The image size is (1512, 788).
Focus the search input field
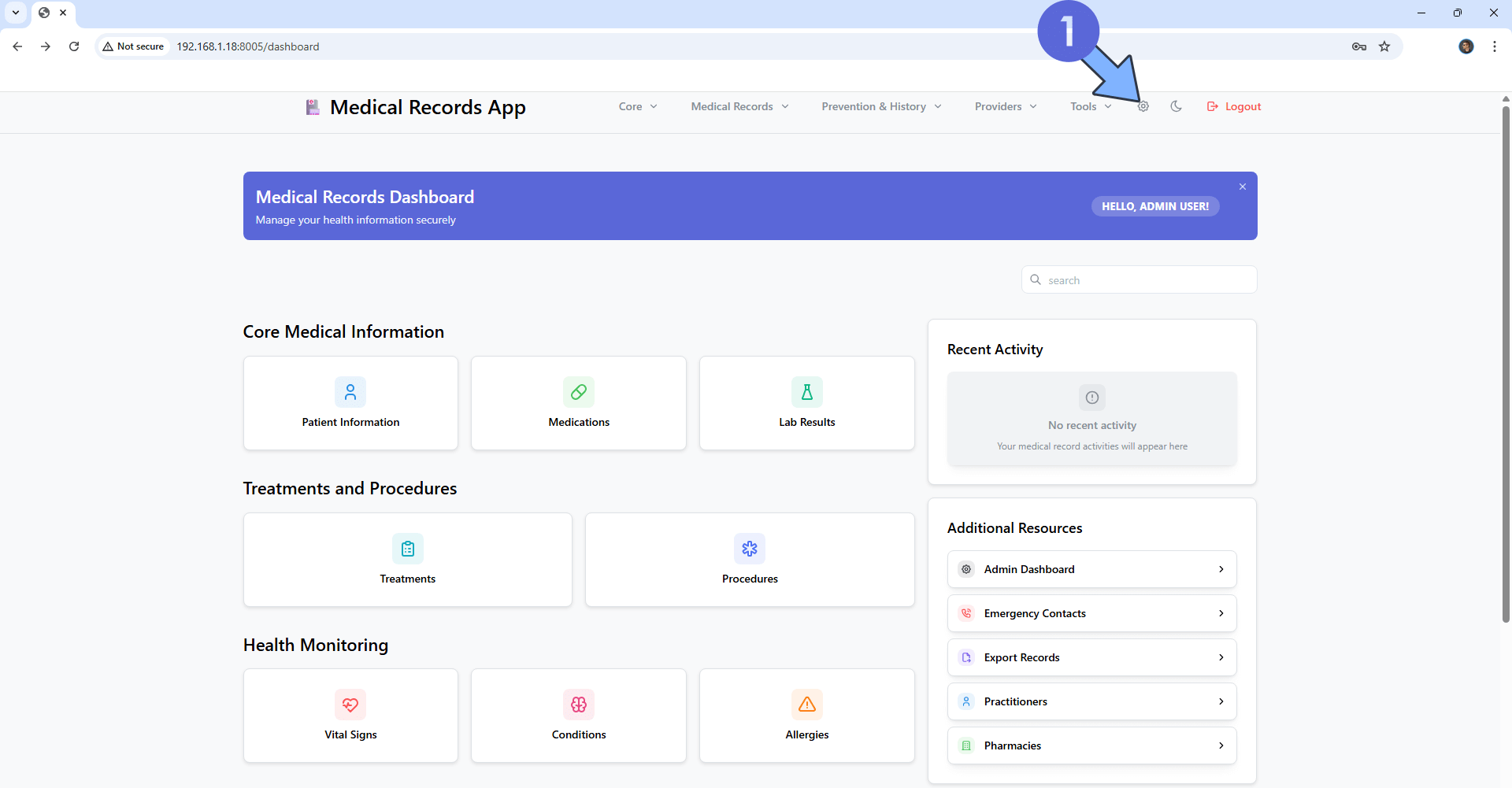tap(1140, 279)
